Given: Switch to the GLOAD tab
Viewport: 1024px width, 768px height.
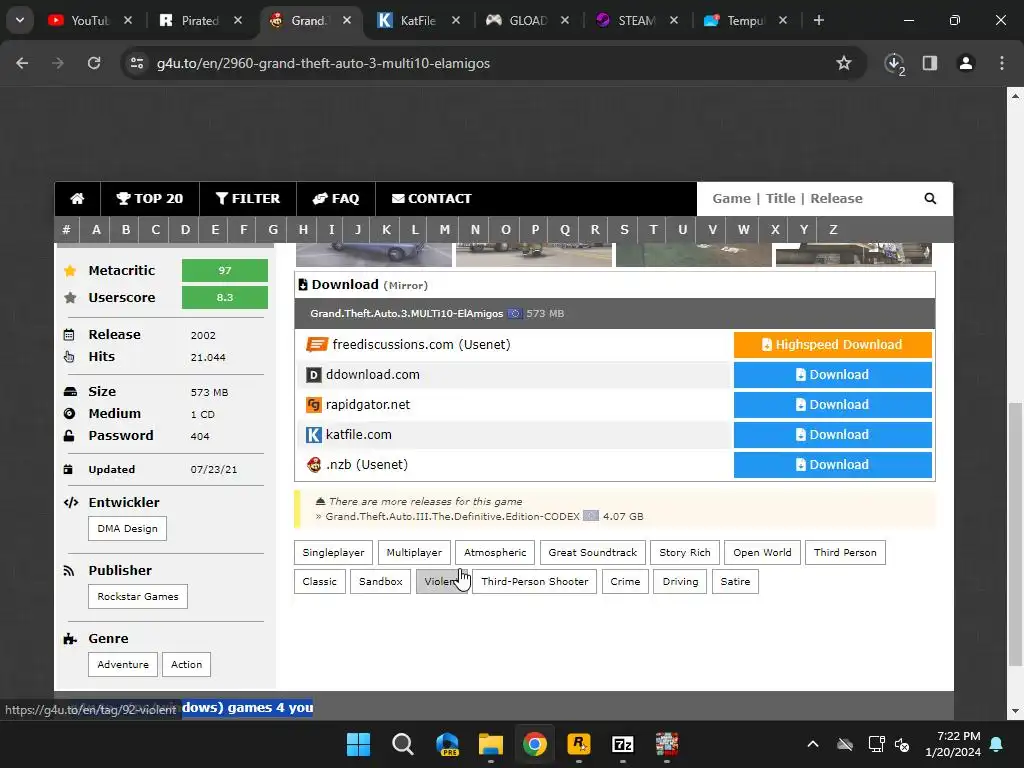Looking at the screenshot, I should tap(526, 20).
